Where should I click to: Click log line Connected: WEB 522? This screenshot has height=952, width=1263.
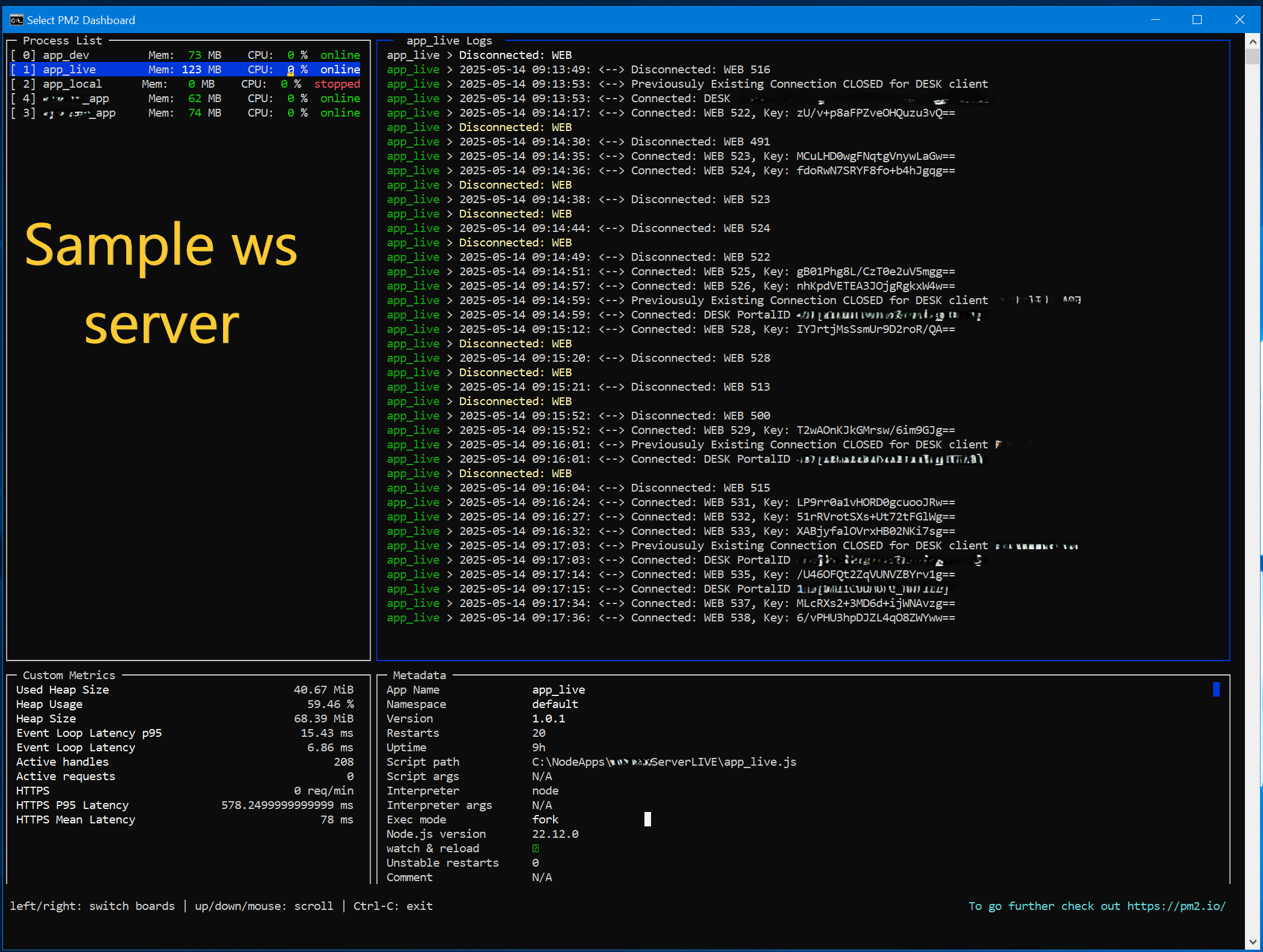click(x=671, y=113)
